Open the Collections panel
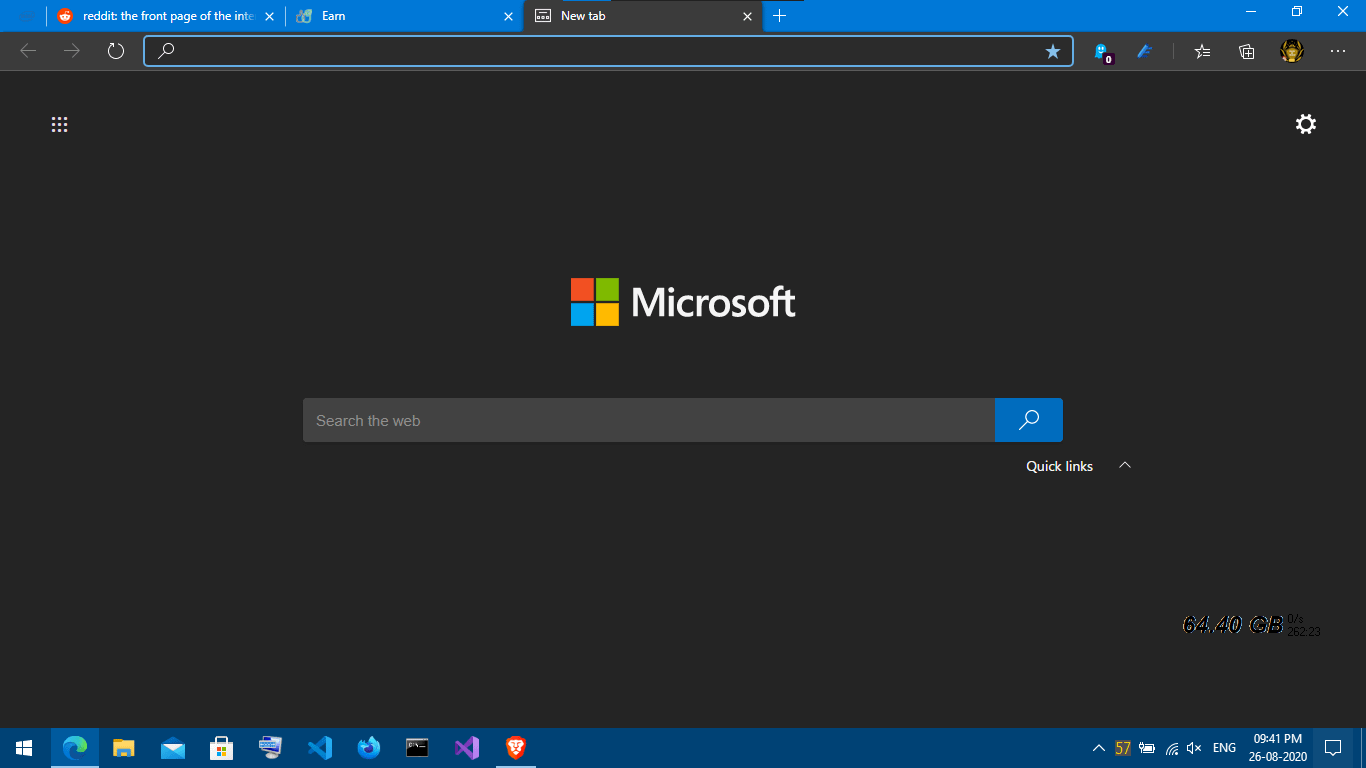This screenshot has height=768, width=1366. coord(1247,51)
